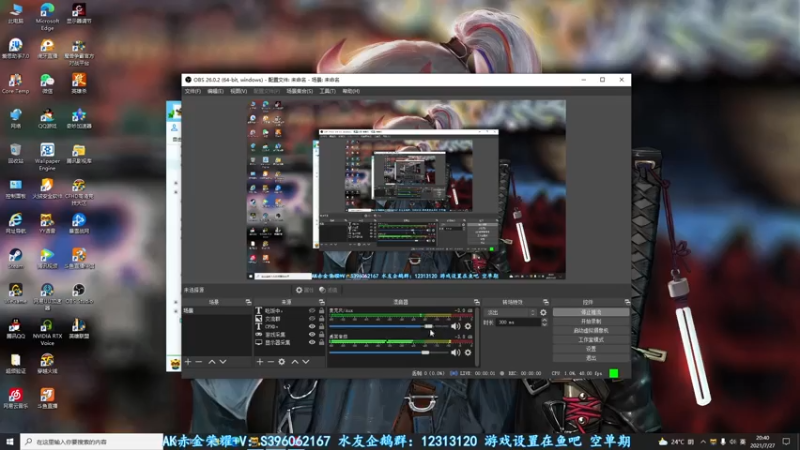Open 设置 settings button in Controls
800x450 pixels.
591,349
